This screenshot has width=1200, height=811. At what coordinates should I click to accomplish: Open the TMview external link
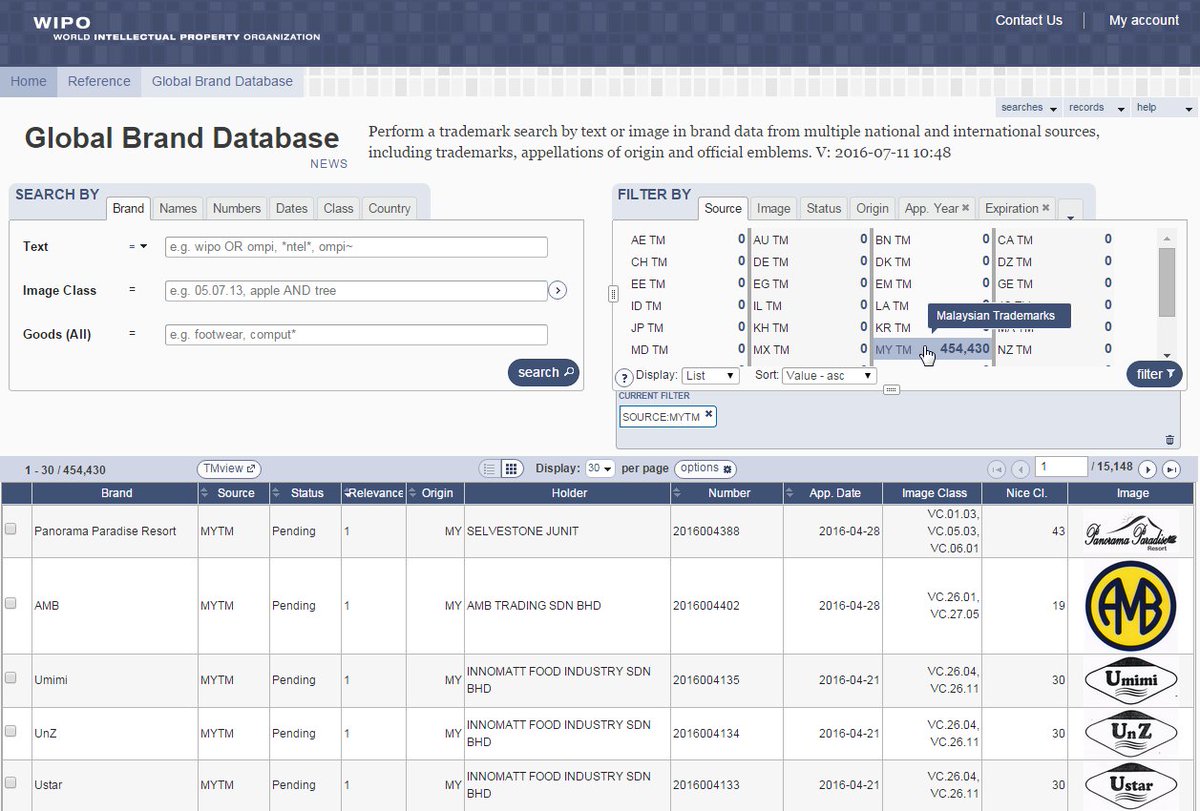click(x=229, y=468)
